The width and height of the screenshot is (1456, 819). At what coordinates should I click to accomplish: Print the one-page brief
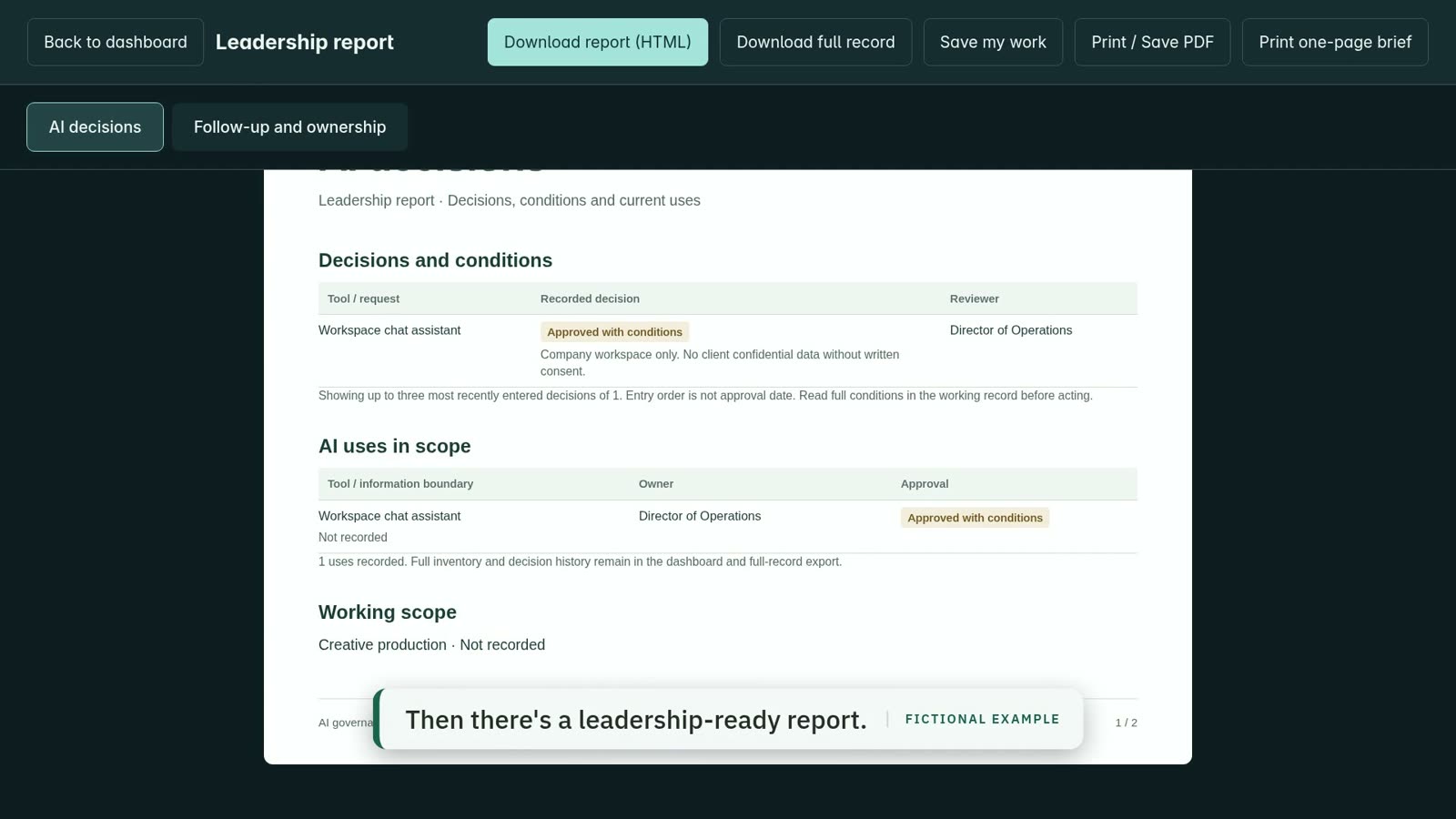(x=1335, y=42)
